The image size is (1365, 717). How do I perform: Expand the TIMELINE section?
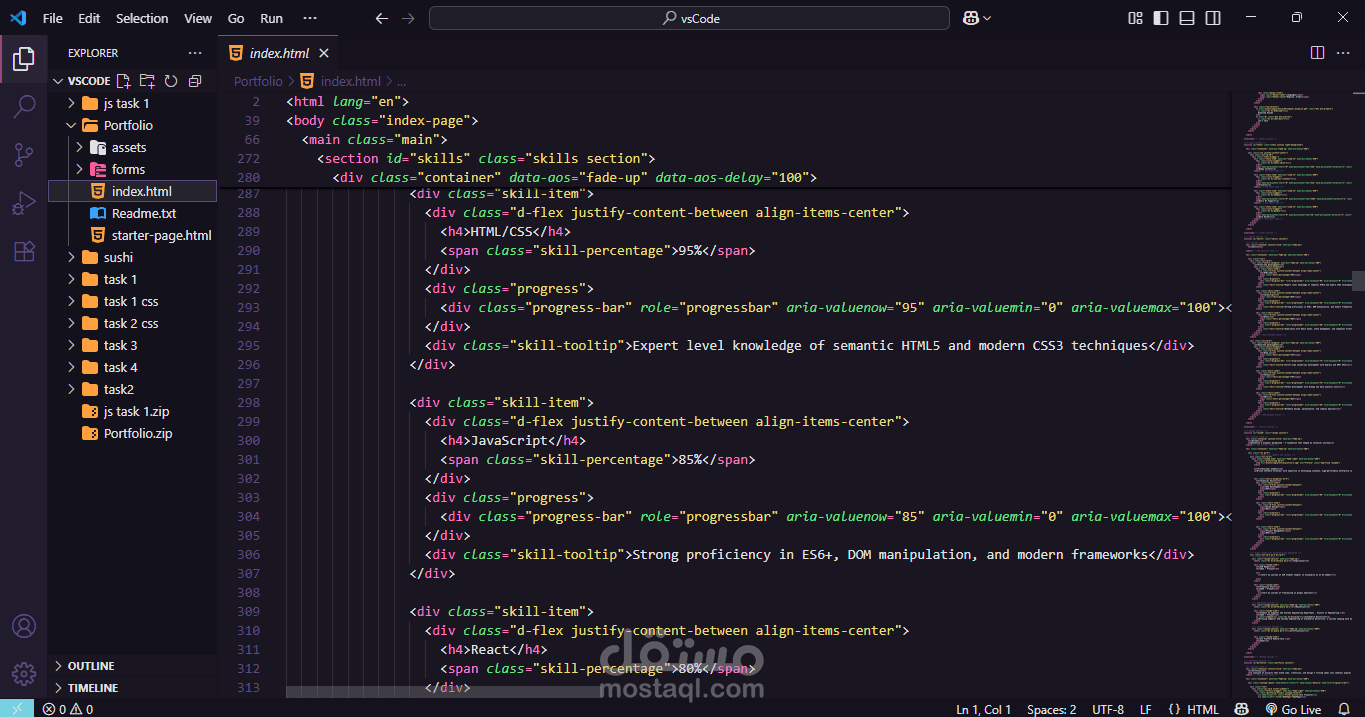point(132,688)
